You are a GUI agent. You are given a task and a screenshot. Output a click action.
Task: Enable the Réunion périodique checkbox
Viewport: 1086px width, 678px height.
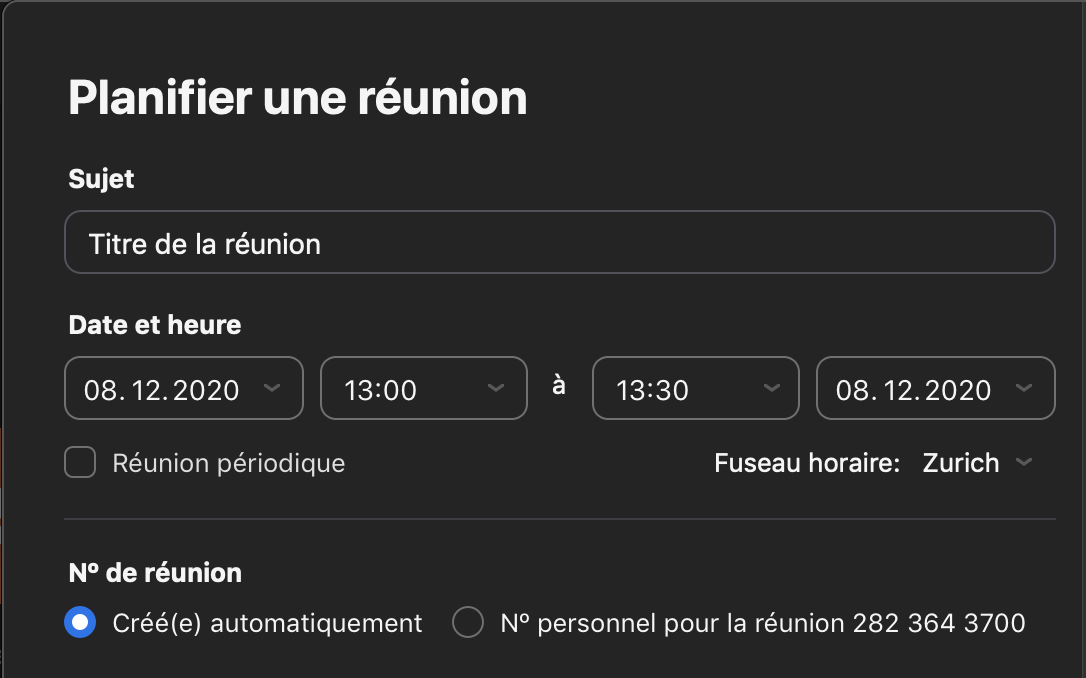coord(80,463)
